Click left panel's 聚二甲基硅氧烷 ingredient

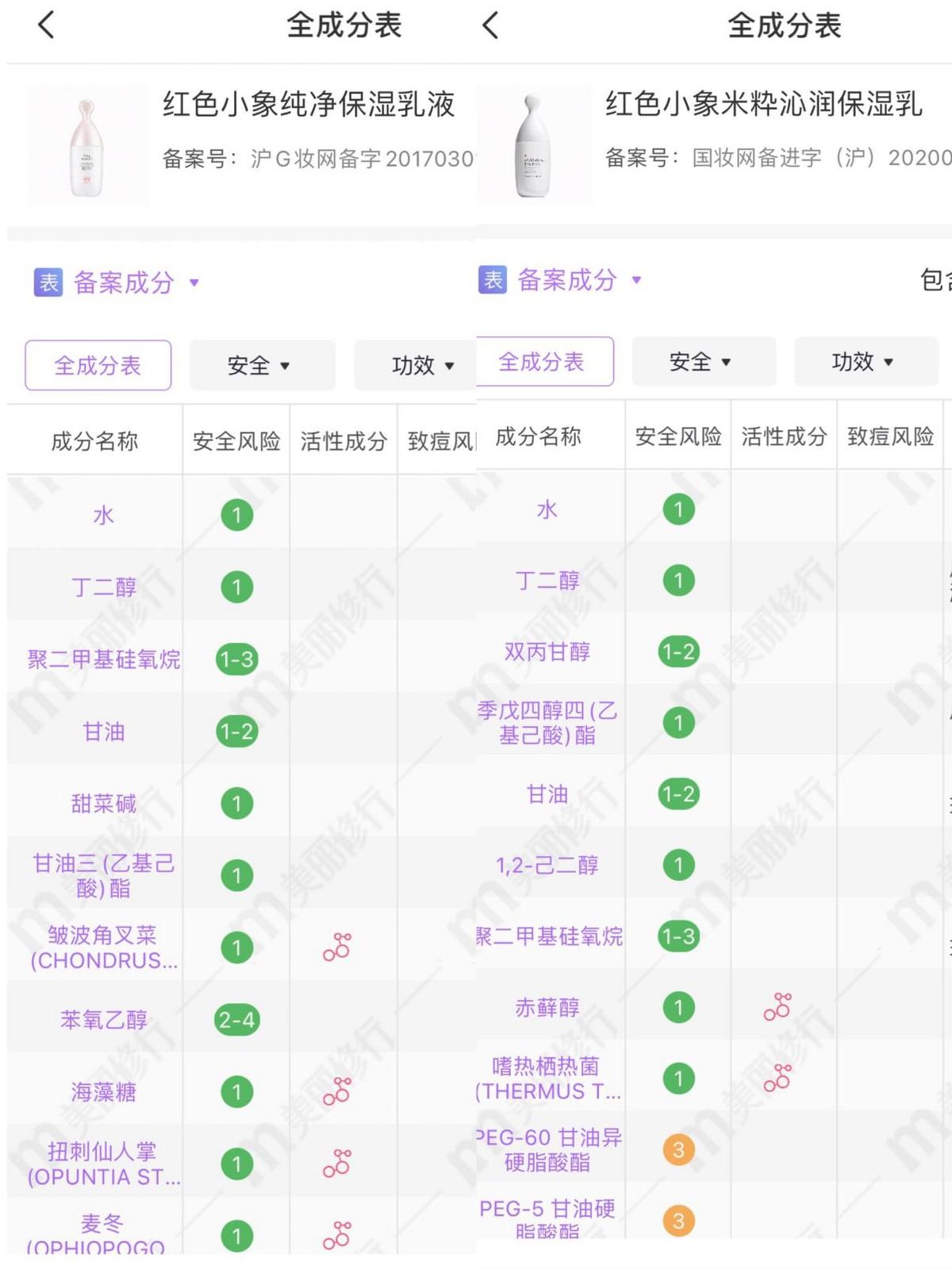(103, 659)
